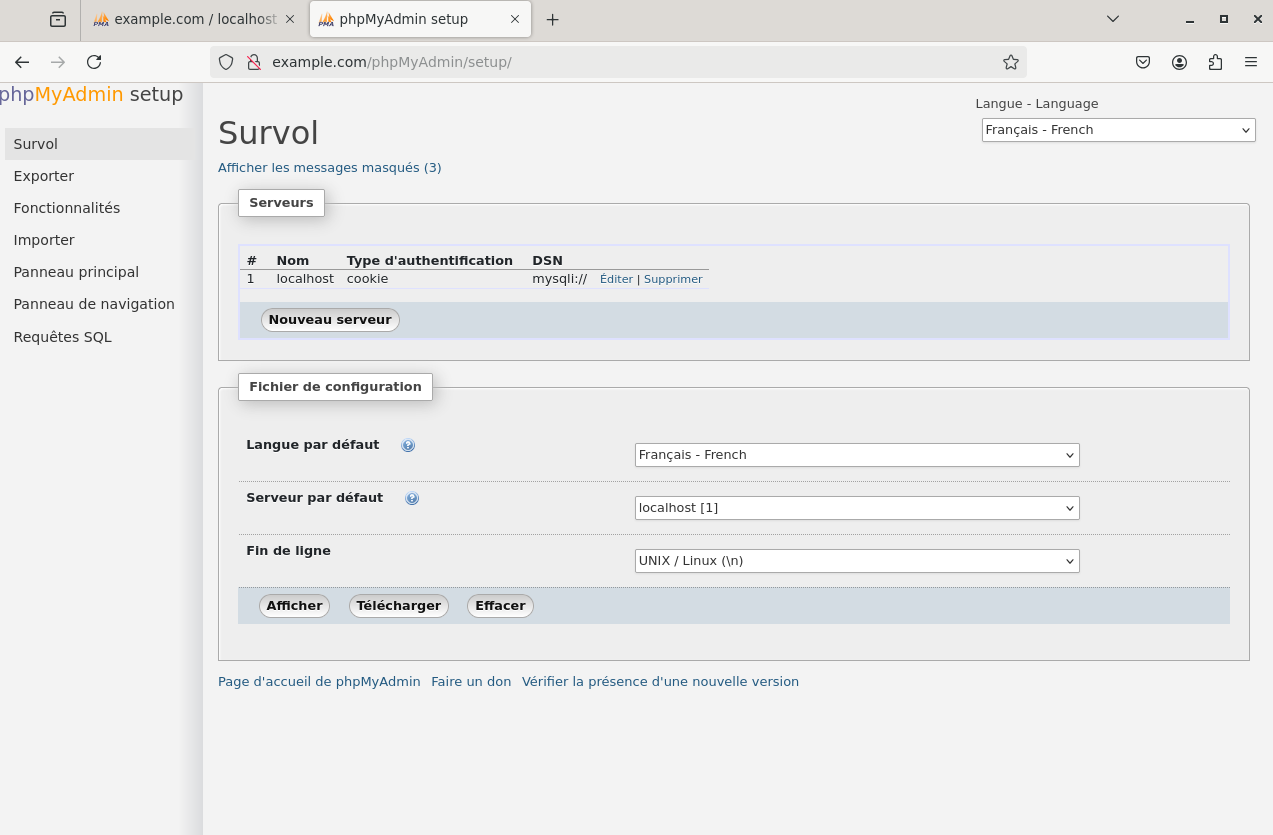Click the 'Nom' column header
Viewport: 1273px width, 835px height.
(x=293, y=261)
